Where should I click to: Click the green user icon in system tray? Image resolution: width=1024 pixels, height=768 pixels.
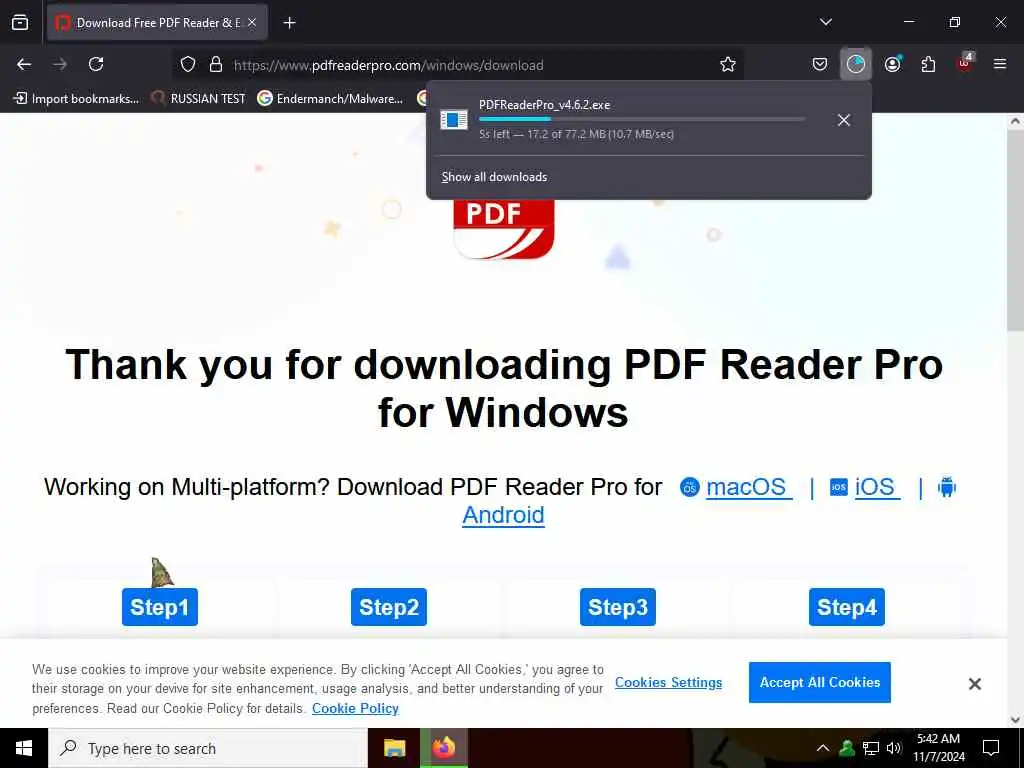click(847, 748)
